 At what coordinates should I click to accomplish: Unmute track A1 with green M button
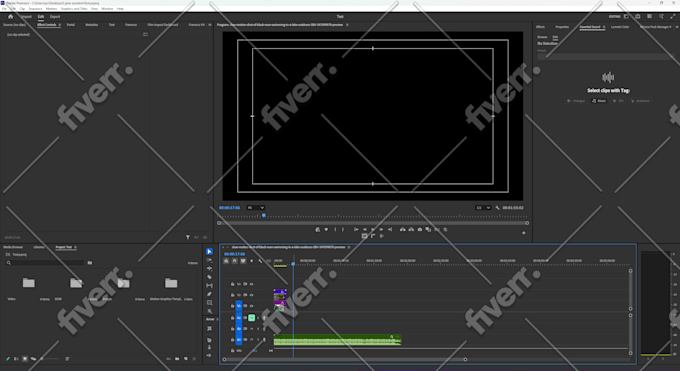252,318
